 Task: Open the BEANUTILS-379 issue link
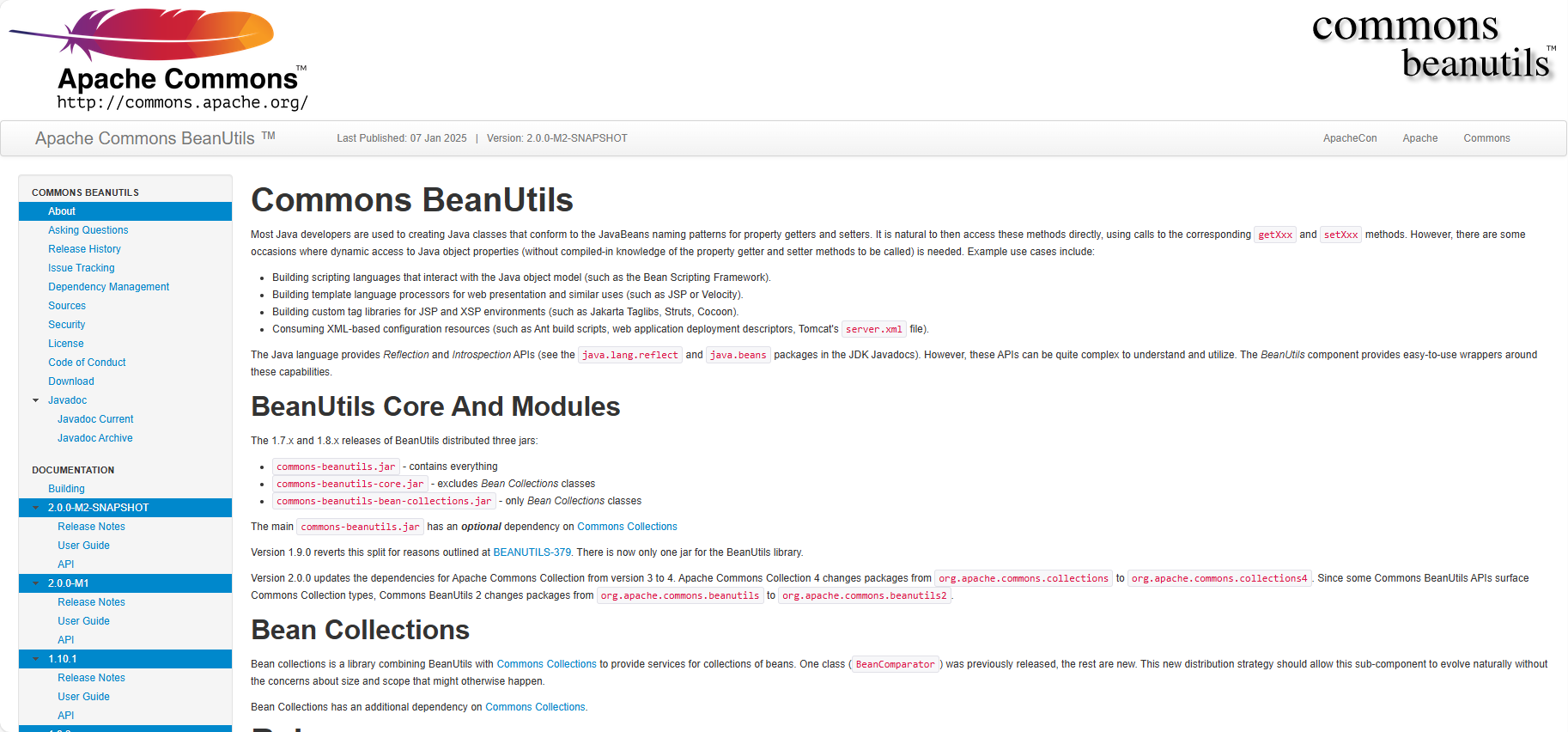point(532,552)
